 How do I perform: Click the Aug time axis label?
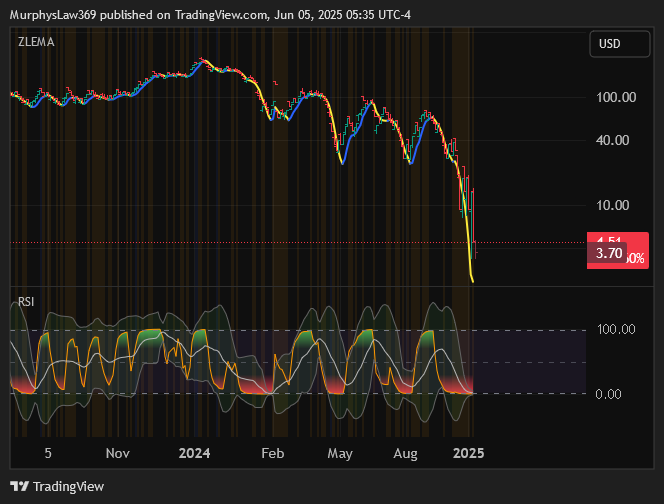[x=405, y=454]
